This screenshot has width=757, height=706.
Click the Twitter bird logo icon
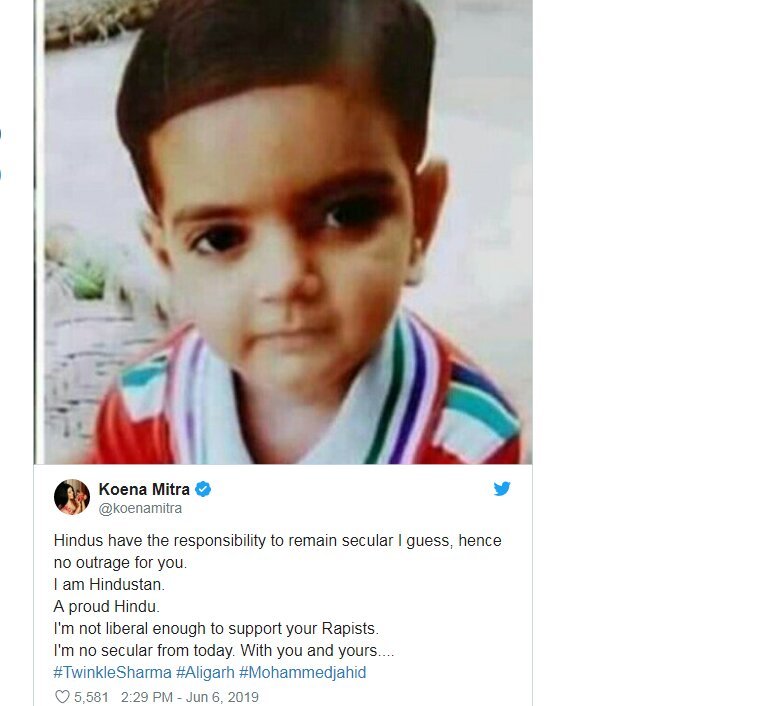coord(502,489)
